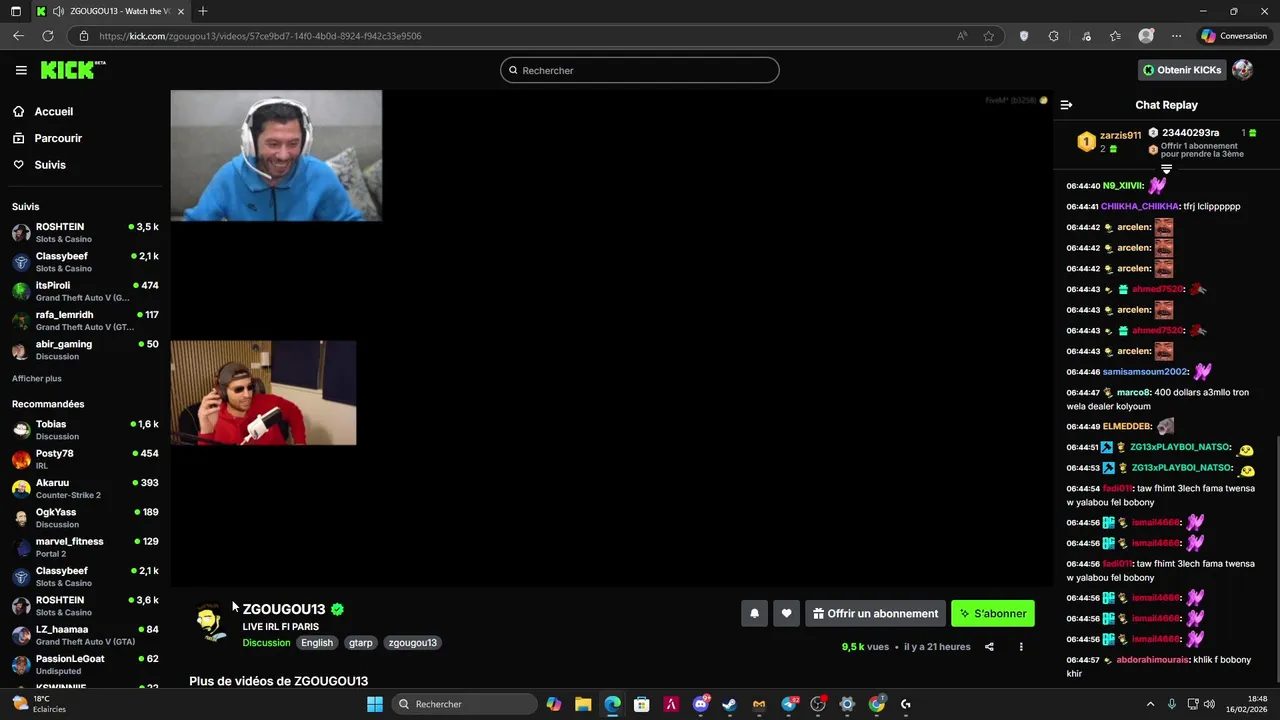
Task: Open taskbar weather widget
Action: 38,704
